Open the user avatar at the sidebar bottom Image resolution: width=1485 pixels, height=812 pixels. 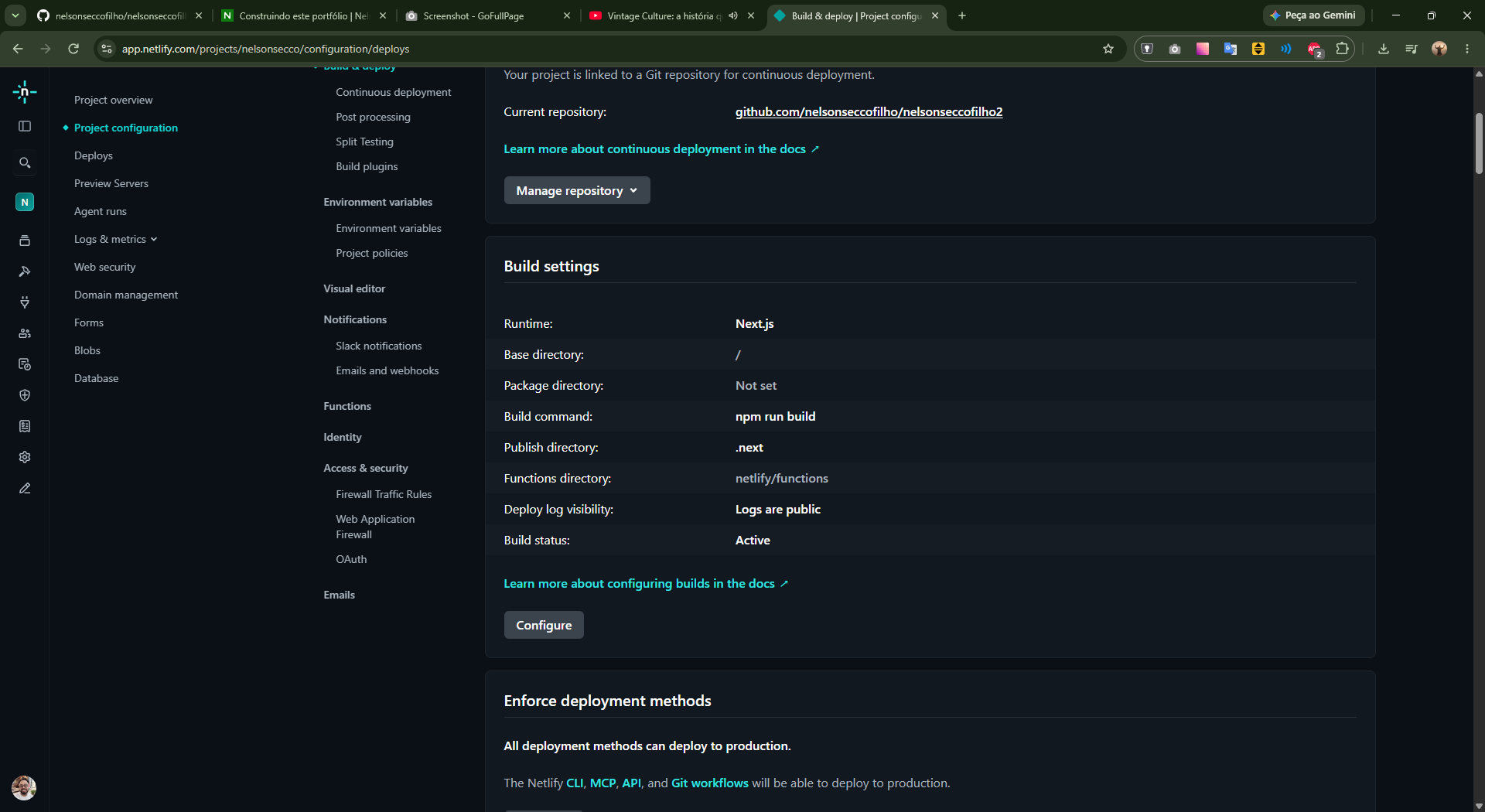[x=24, y=788]
